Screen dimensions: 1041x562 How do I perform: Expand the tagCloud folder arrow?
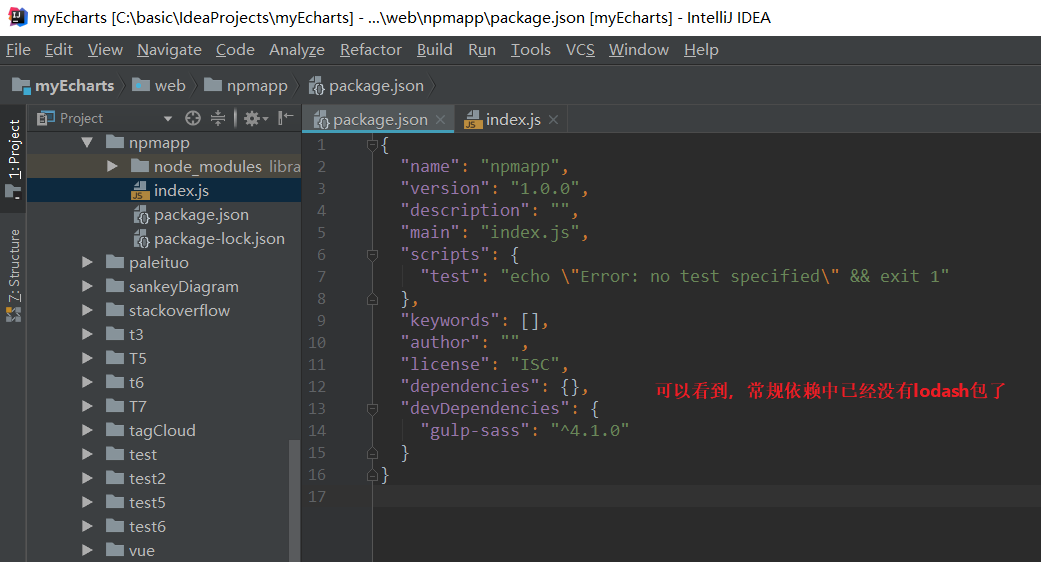click(x=87, y=431)
